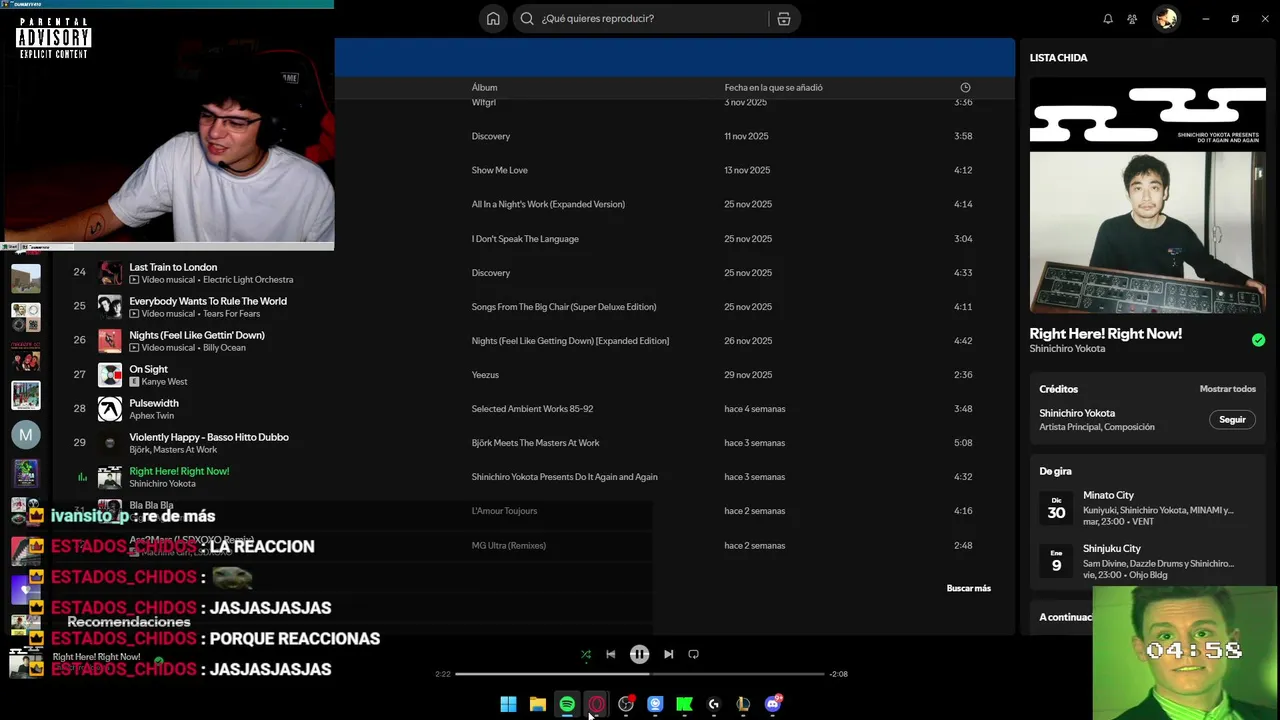Sort by Fecha en la que se añadió
Viewport: 1280px width, 720px height.
[773, 88]
